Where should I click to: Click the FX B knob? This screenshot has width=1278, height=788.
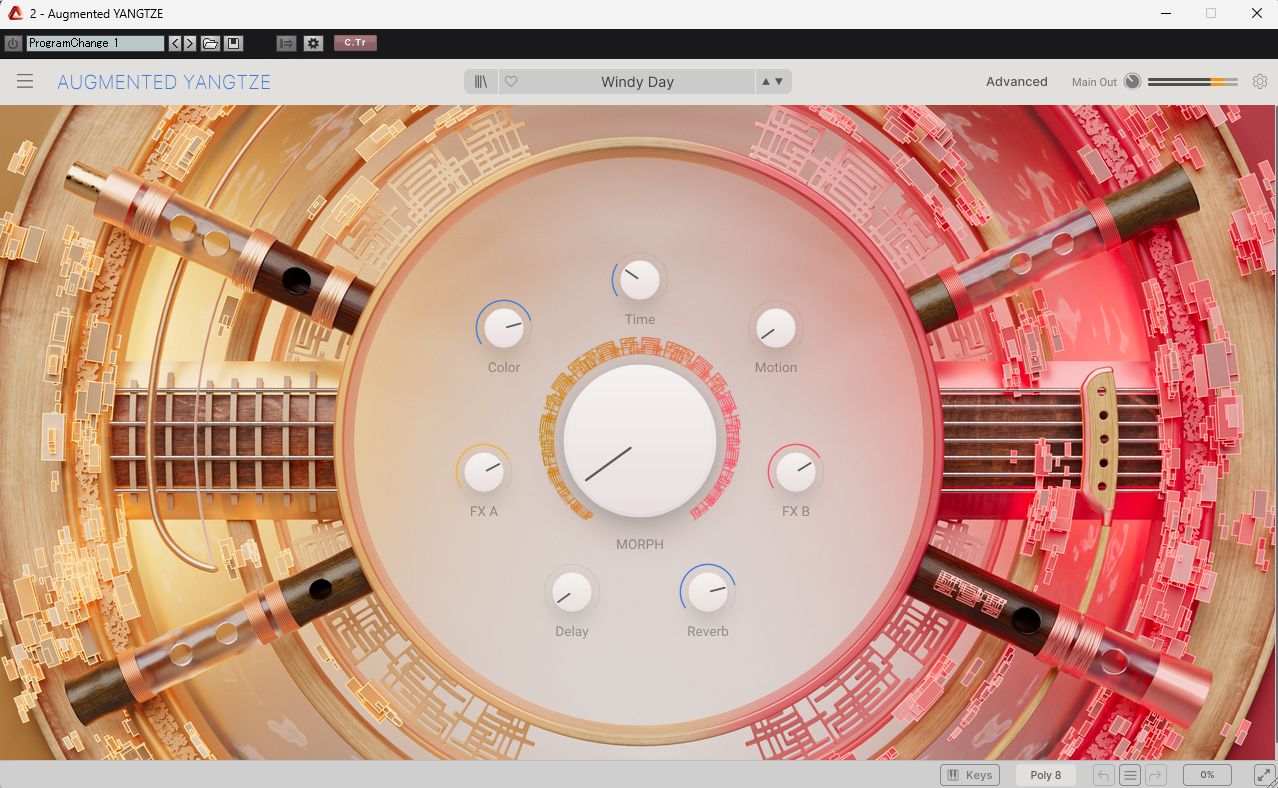pos(796,472)
